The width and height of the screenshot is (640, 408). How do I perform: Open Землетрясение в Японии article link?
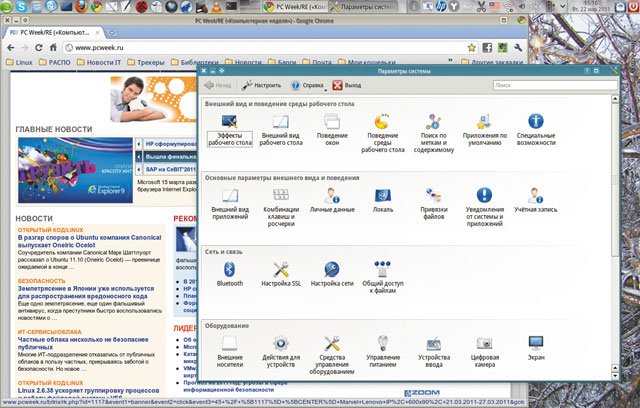pos(86,292)
